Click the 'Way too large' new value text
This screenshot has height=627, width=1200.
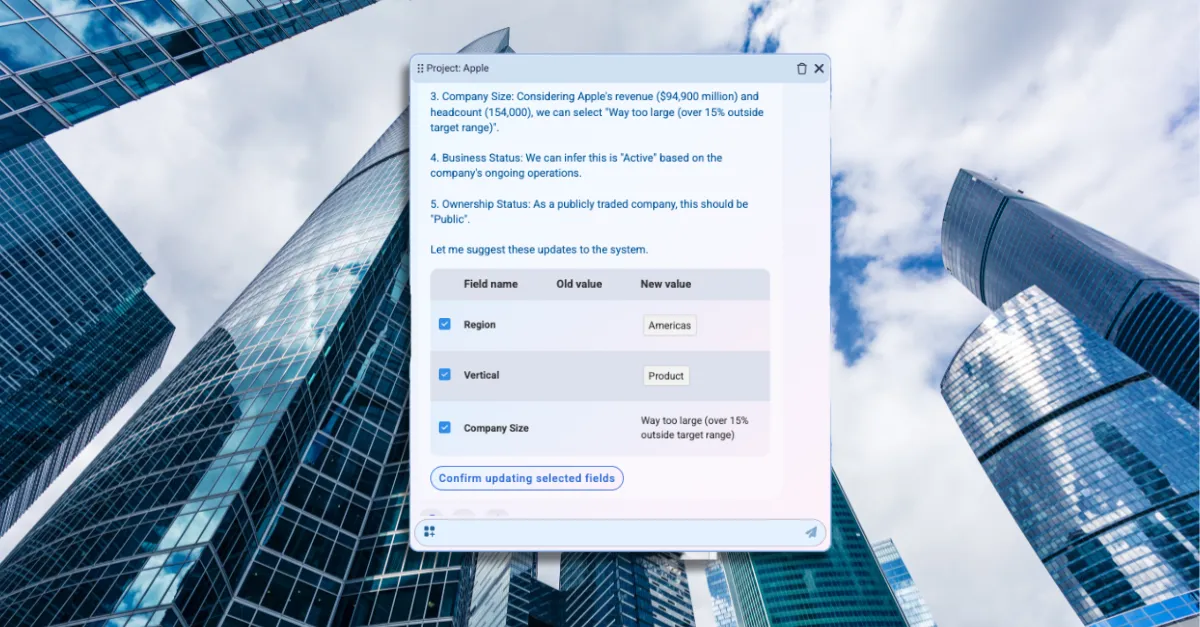[694, 428]
